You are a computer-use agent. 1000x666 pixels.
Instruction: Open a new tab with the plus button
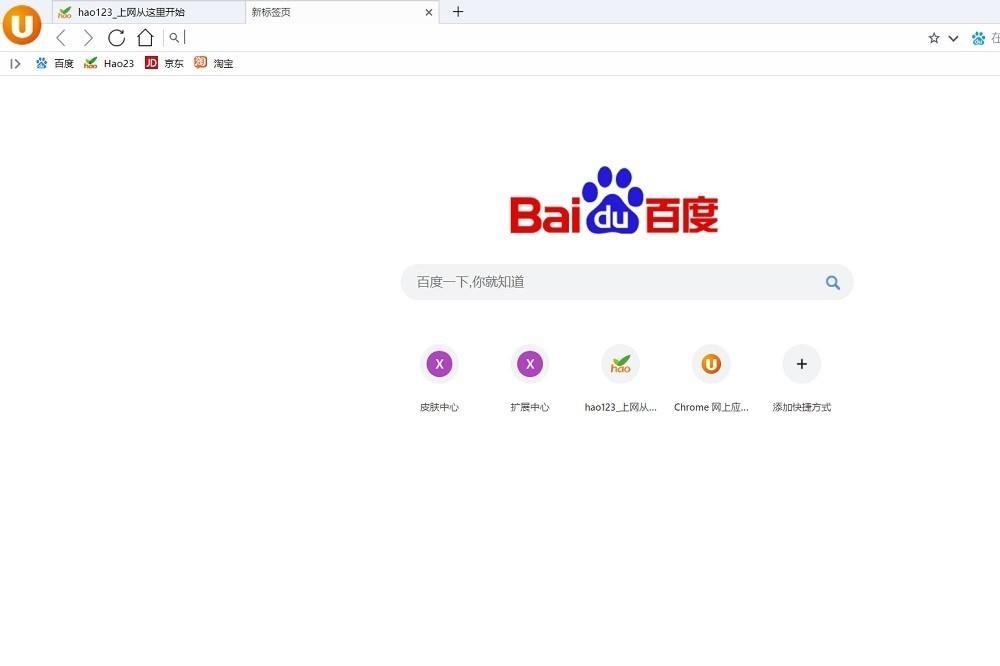tap(458, 11)
